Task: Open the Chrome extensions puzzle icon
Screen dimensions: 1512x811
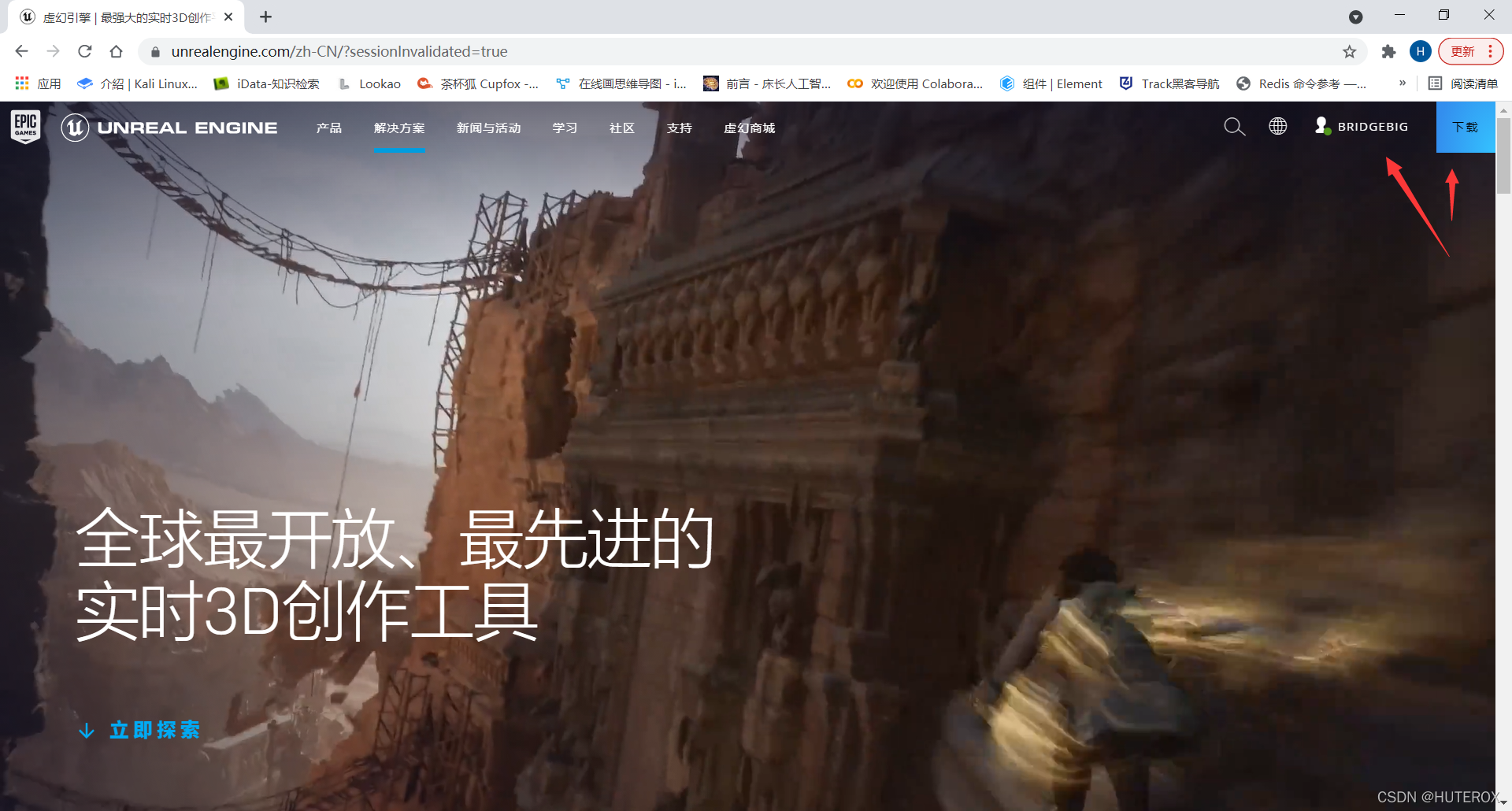Action: 1389,51
